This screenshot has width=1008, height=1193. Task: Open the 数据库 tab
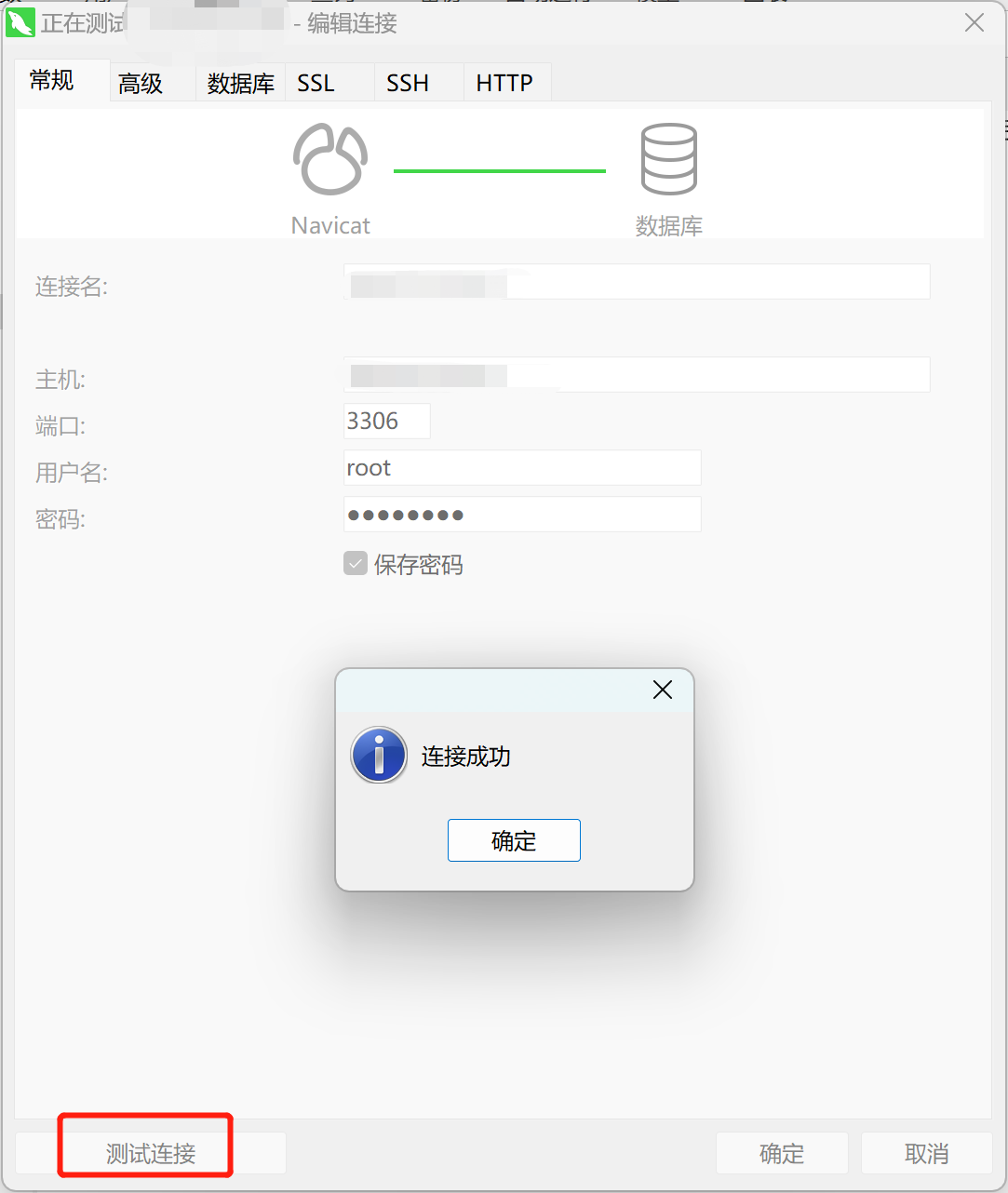[x=241, y=84]
